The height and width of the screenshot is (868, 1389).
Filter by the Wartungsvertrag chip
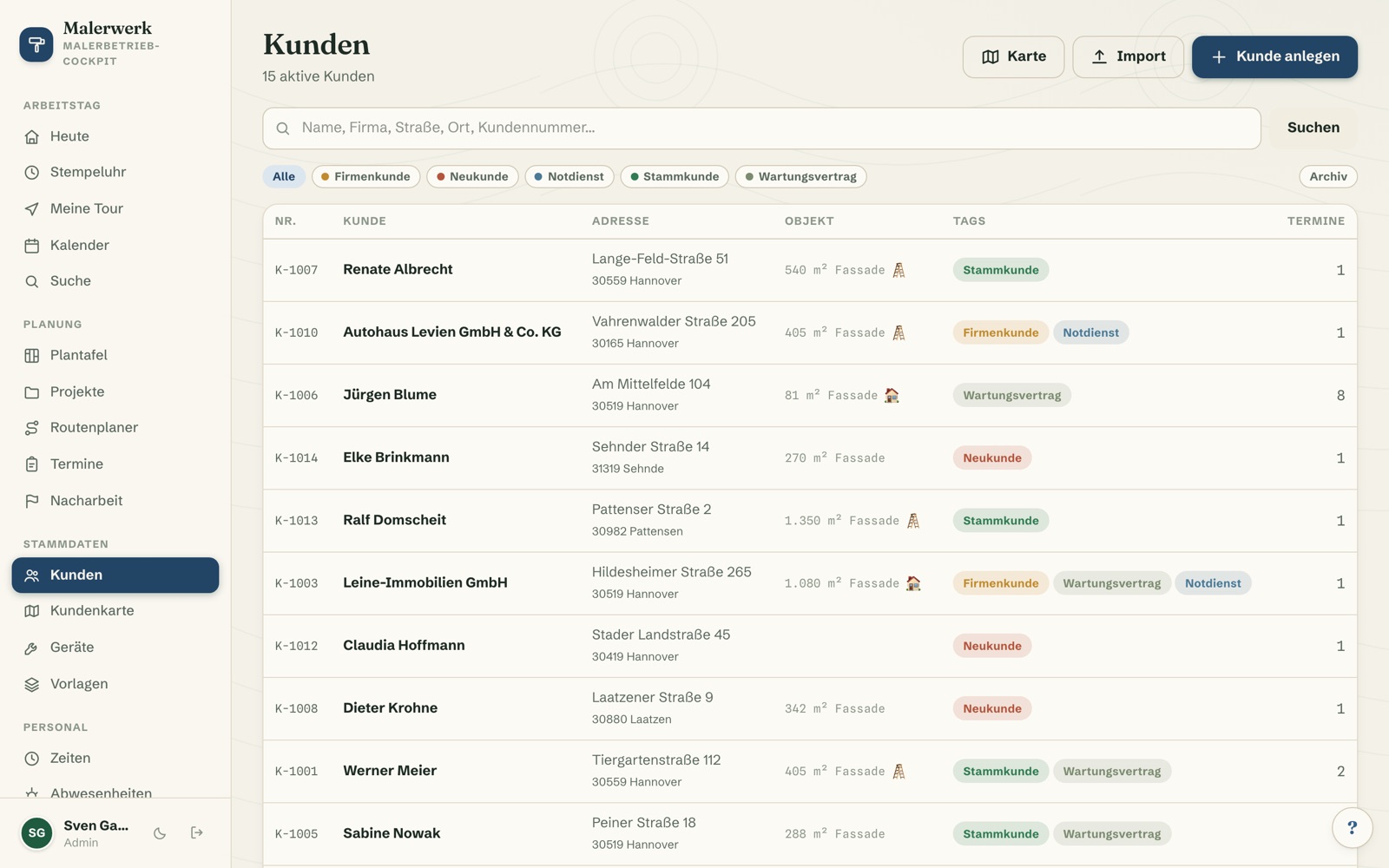click(x=800, y=176)
